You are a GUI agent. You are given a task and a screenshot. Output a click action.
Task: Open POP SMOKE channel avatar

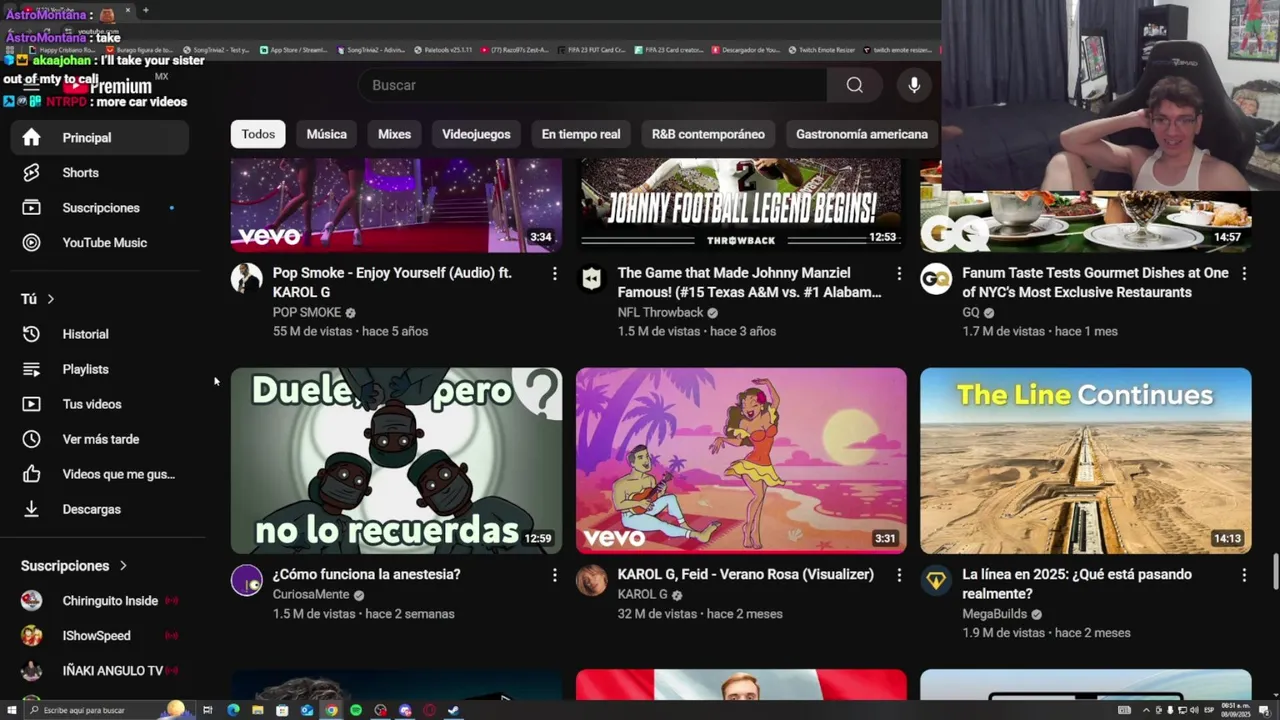point(247,279)
